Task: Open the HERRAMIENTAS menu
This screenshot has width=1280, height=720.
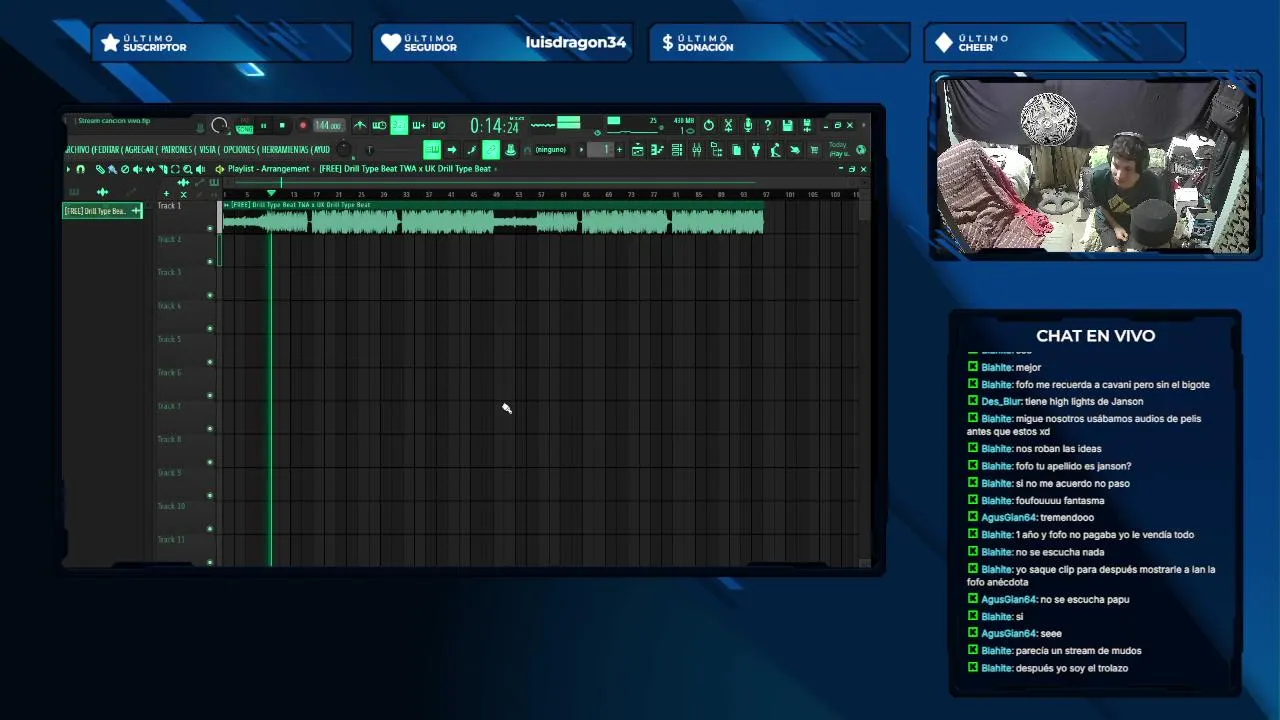Action: click(285, 149)
